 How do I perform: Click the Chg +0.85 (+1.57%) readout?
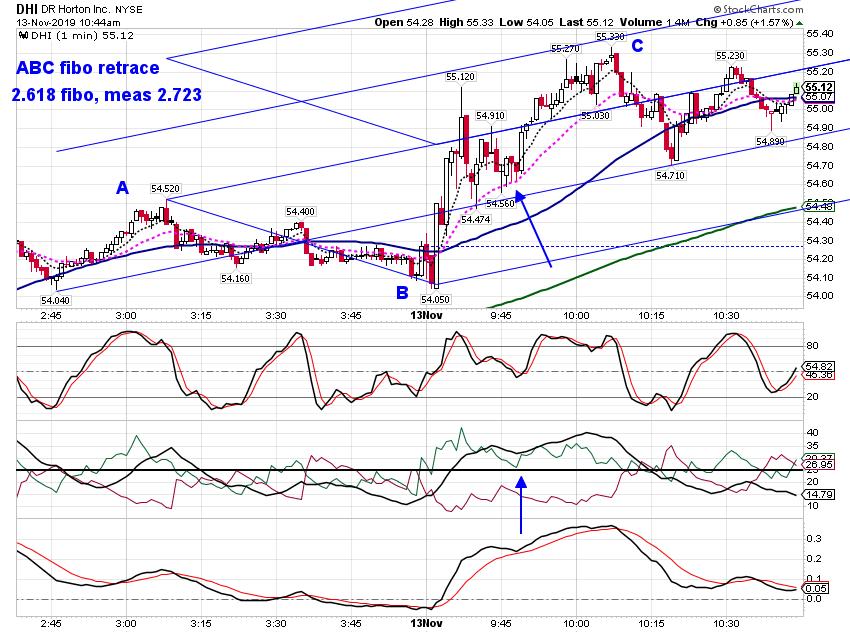(744, 22)
